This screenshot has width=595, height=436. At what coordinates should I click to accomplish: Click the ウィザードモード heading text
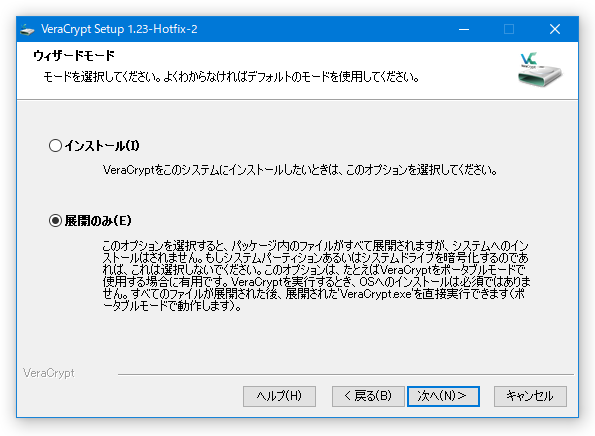coord(74,55)
